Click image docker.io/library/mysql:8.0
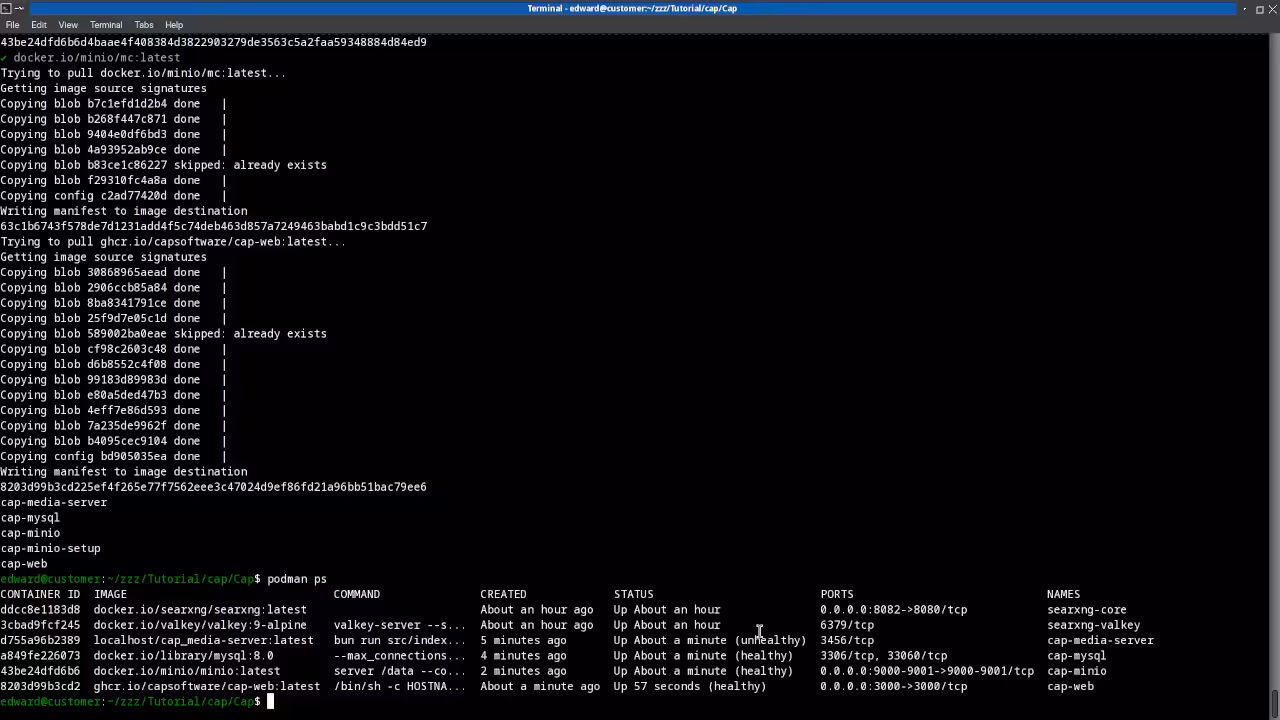1280x720 pixels. [184, 656]
